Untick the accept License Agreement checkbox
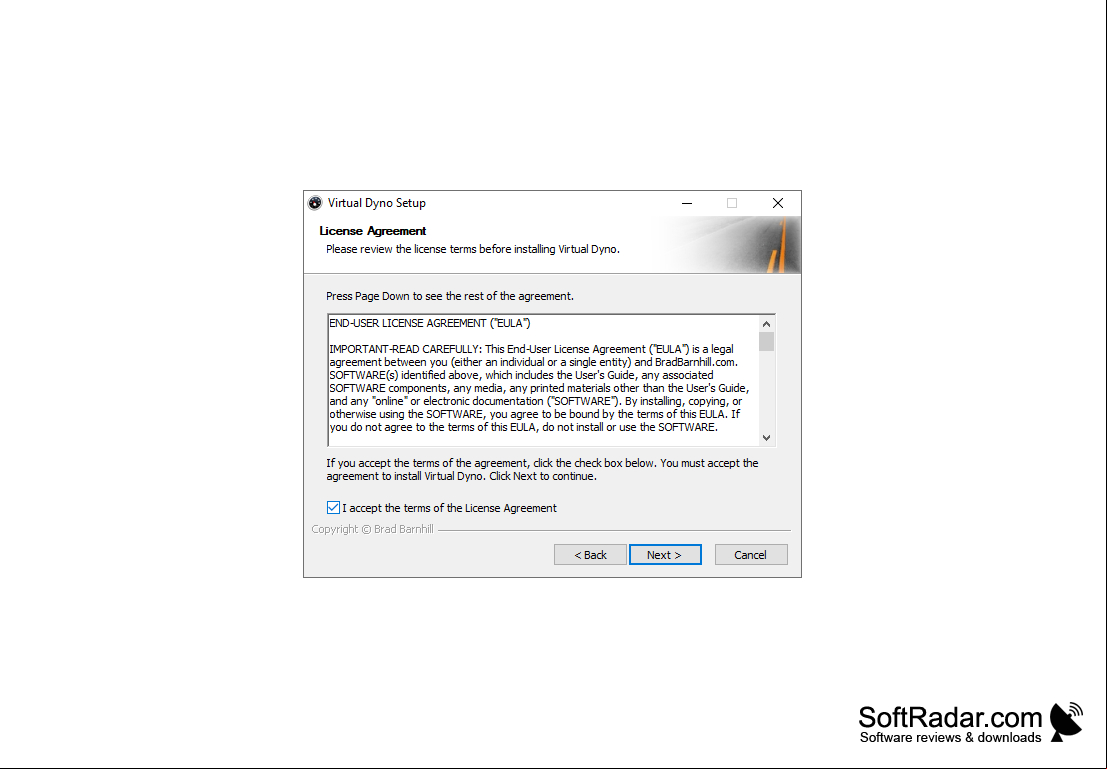The width and height of the screenshot is (1107, 769). (x=333, y=508)
